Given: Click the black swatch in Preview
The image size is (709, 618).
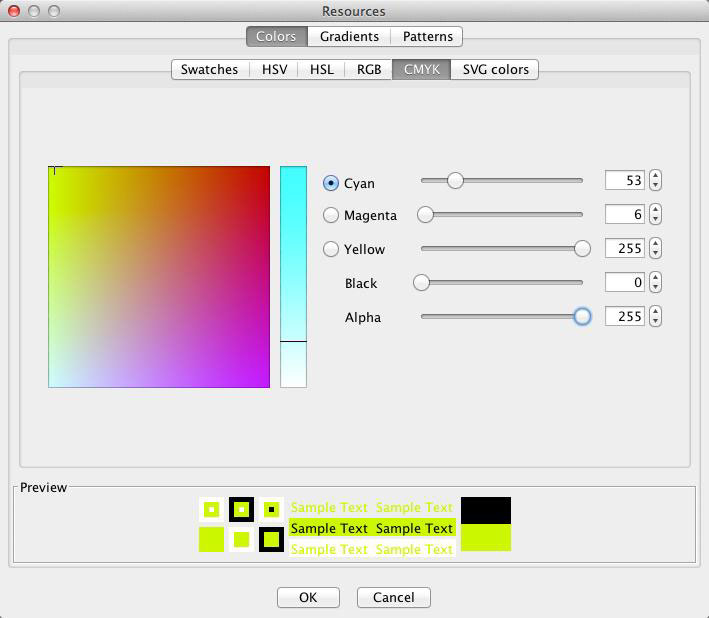Looking at the screenshot, I should point(486,510).
